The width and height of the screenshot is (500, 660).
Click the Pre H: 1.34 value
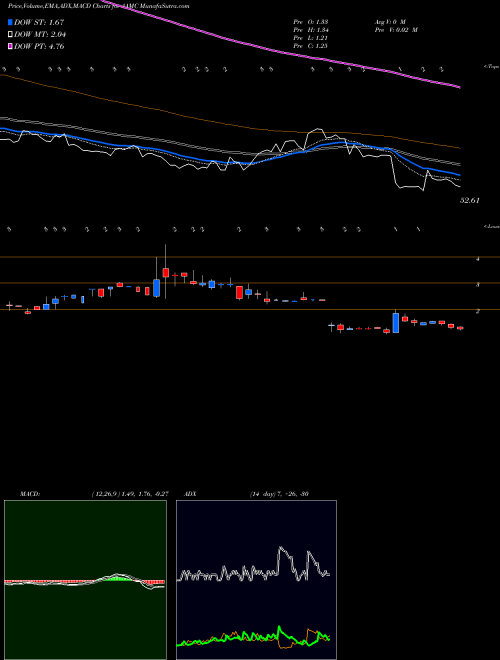point(311,30)
